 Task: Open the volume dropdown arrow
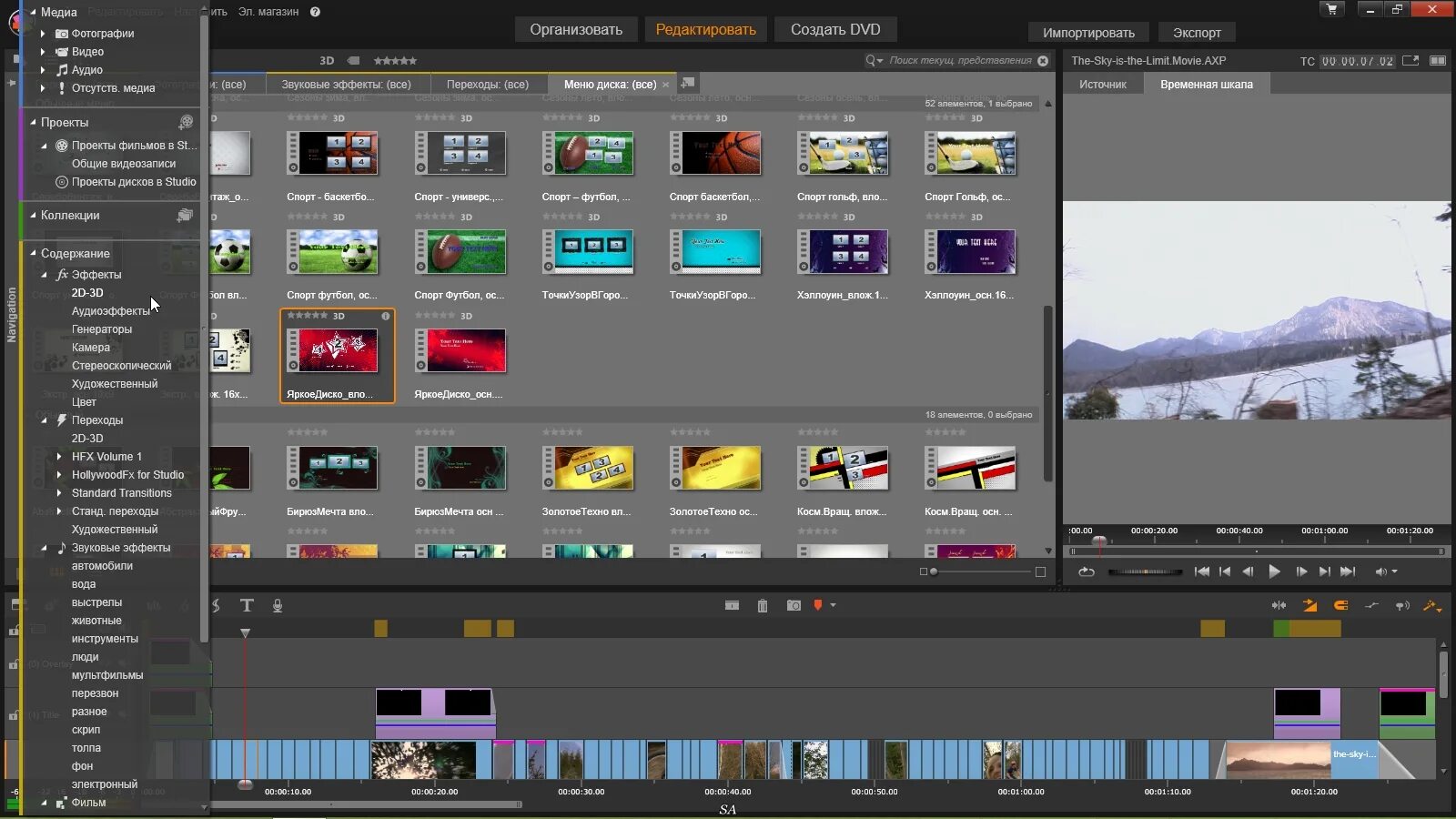[1394, 571]
